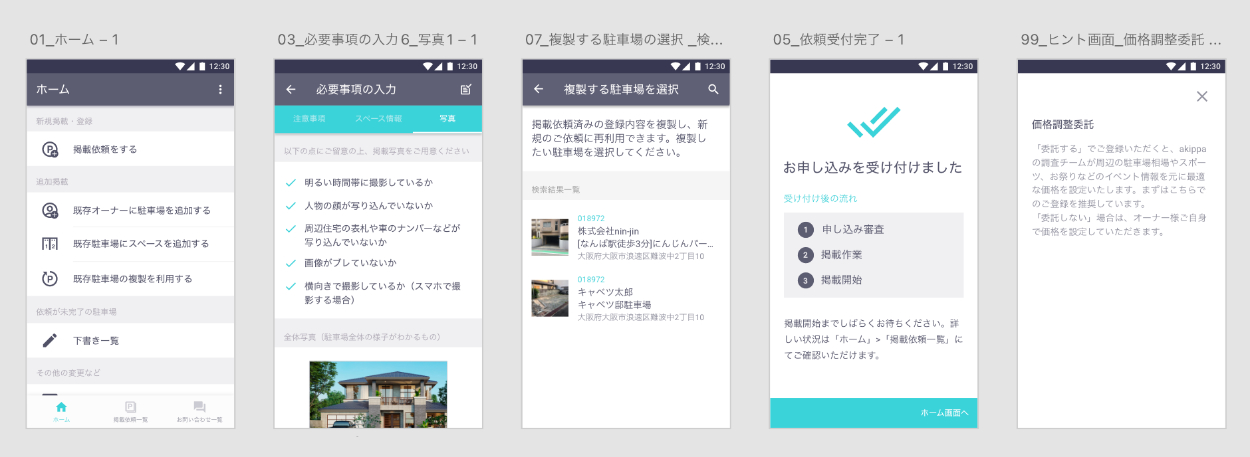Select the 掲載依頼をする menu item
Screen dimensions: 1250x457
point(130,149)
